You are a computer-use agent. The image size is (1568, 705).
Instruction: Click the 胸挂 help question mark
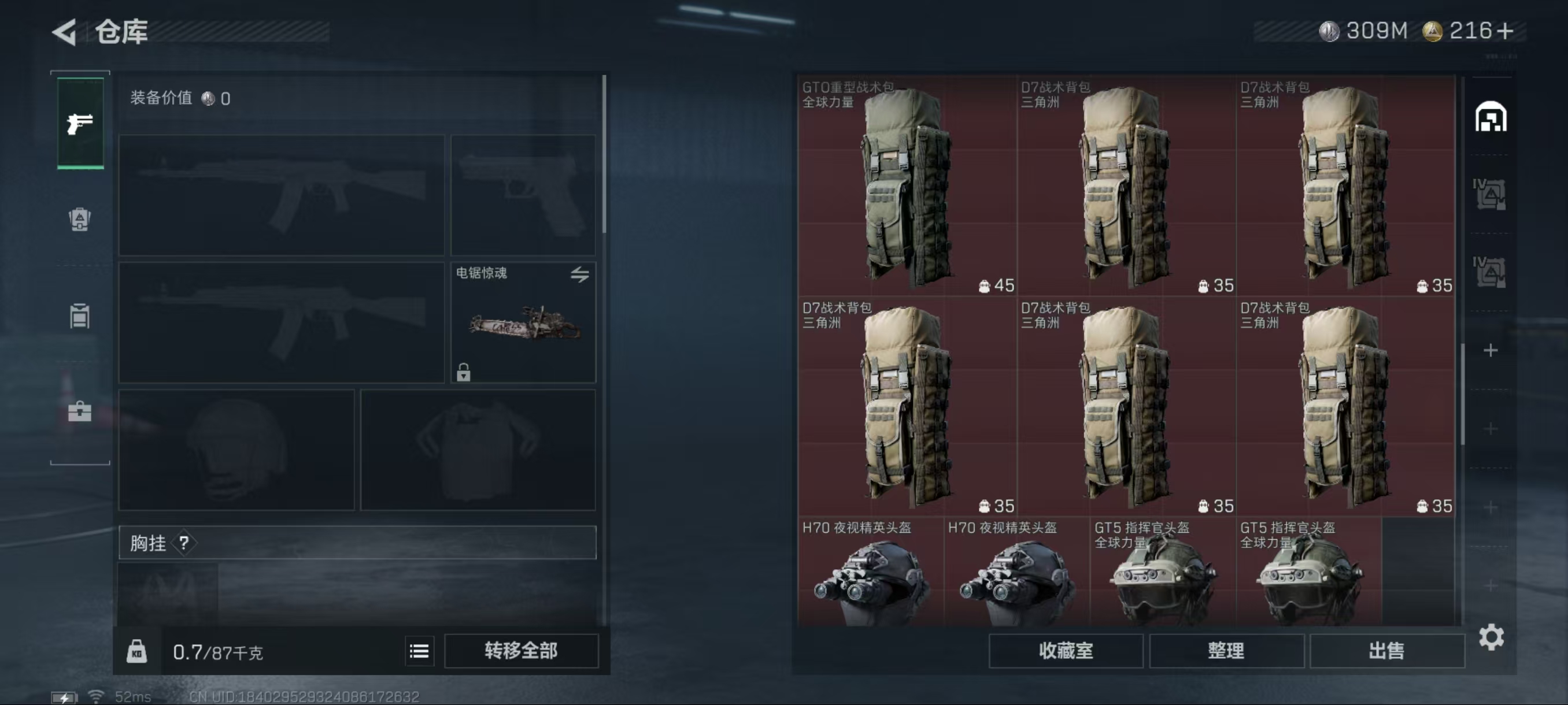coord(184,543)
